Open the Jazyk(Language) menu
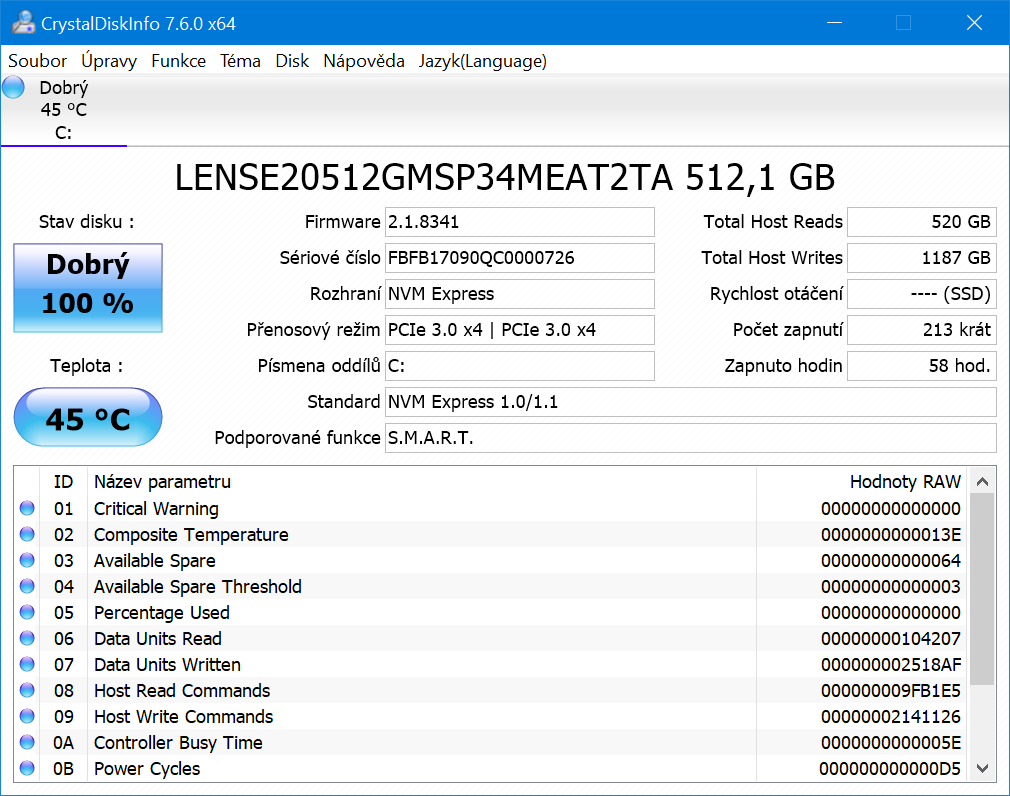1010x796 pixels. tap(482, 61)
